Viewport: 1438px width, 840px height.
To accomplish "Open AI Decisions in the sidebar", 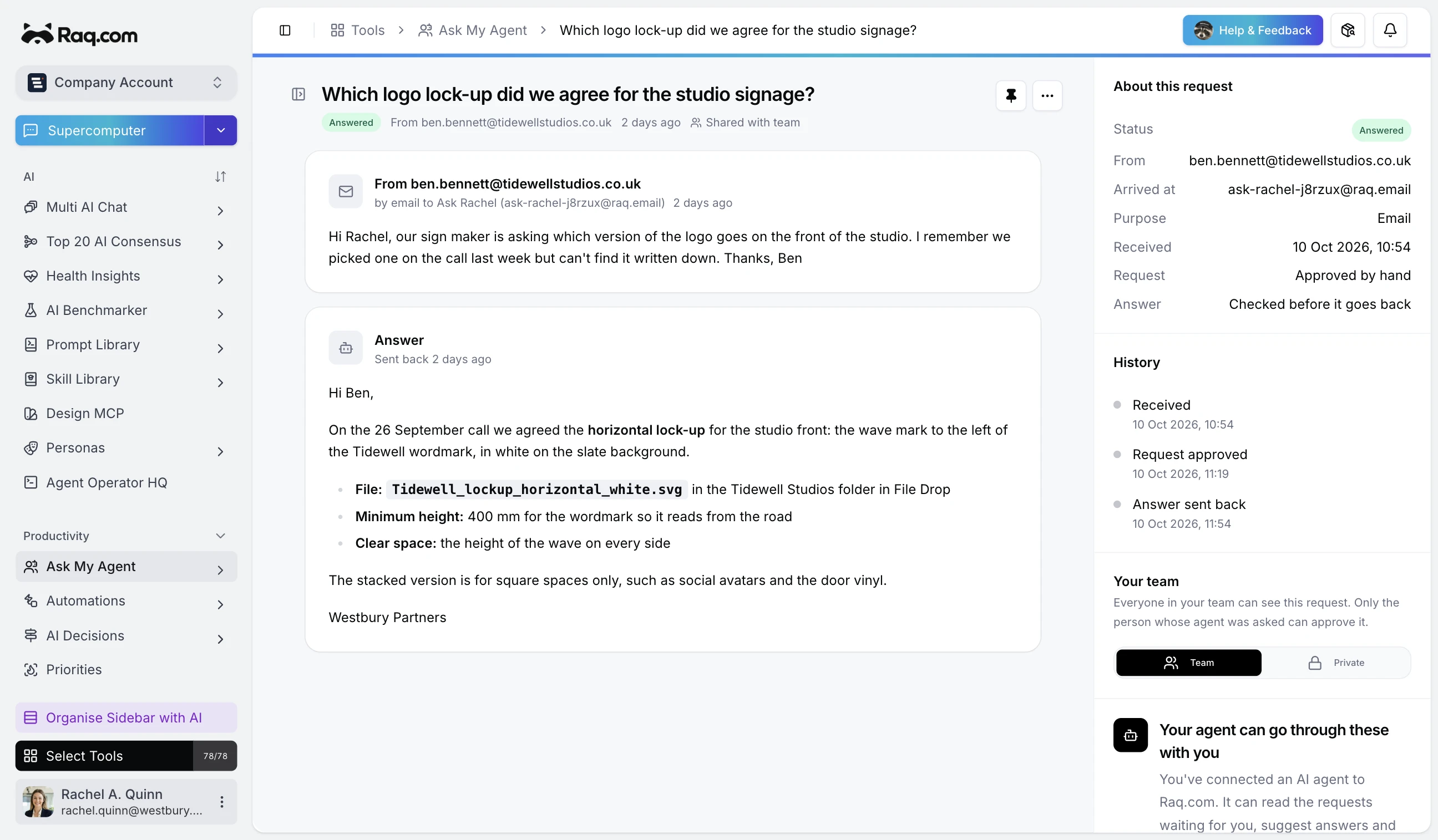I will point(126,635).
